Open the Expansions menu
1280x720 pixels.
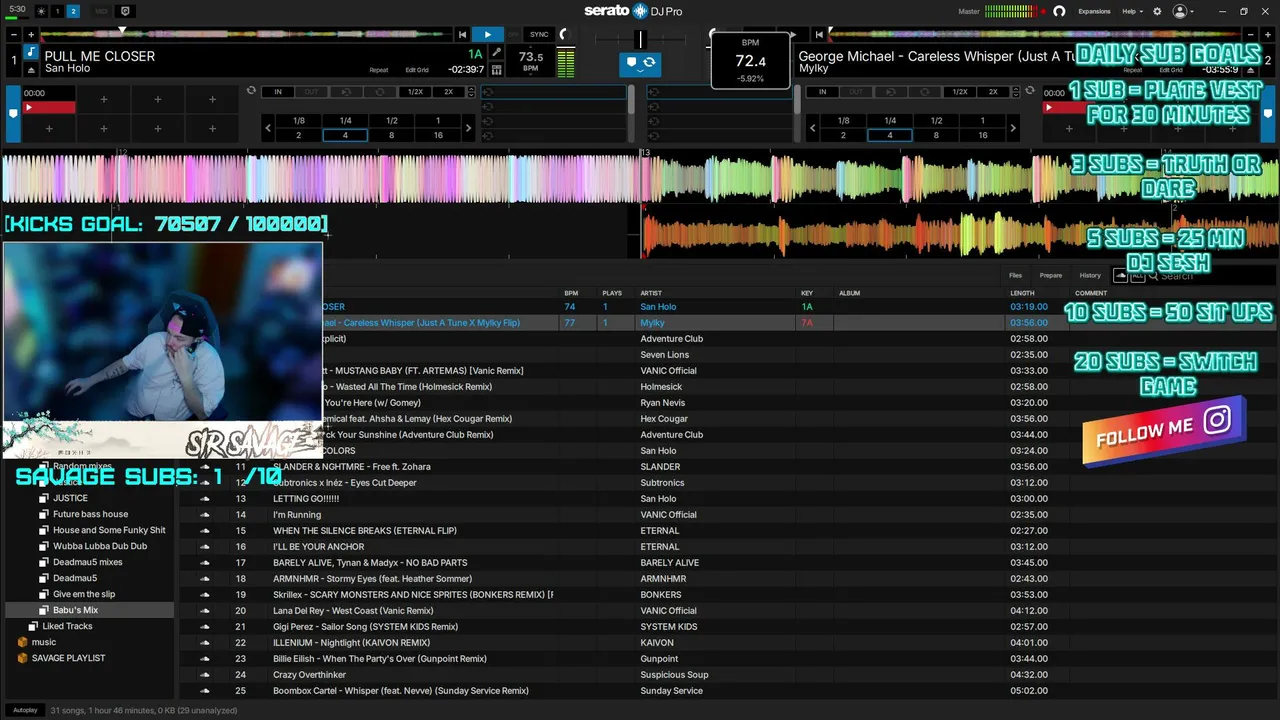click(x=1094, y=11)
